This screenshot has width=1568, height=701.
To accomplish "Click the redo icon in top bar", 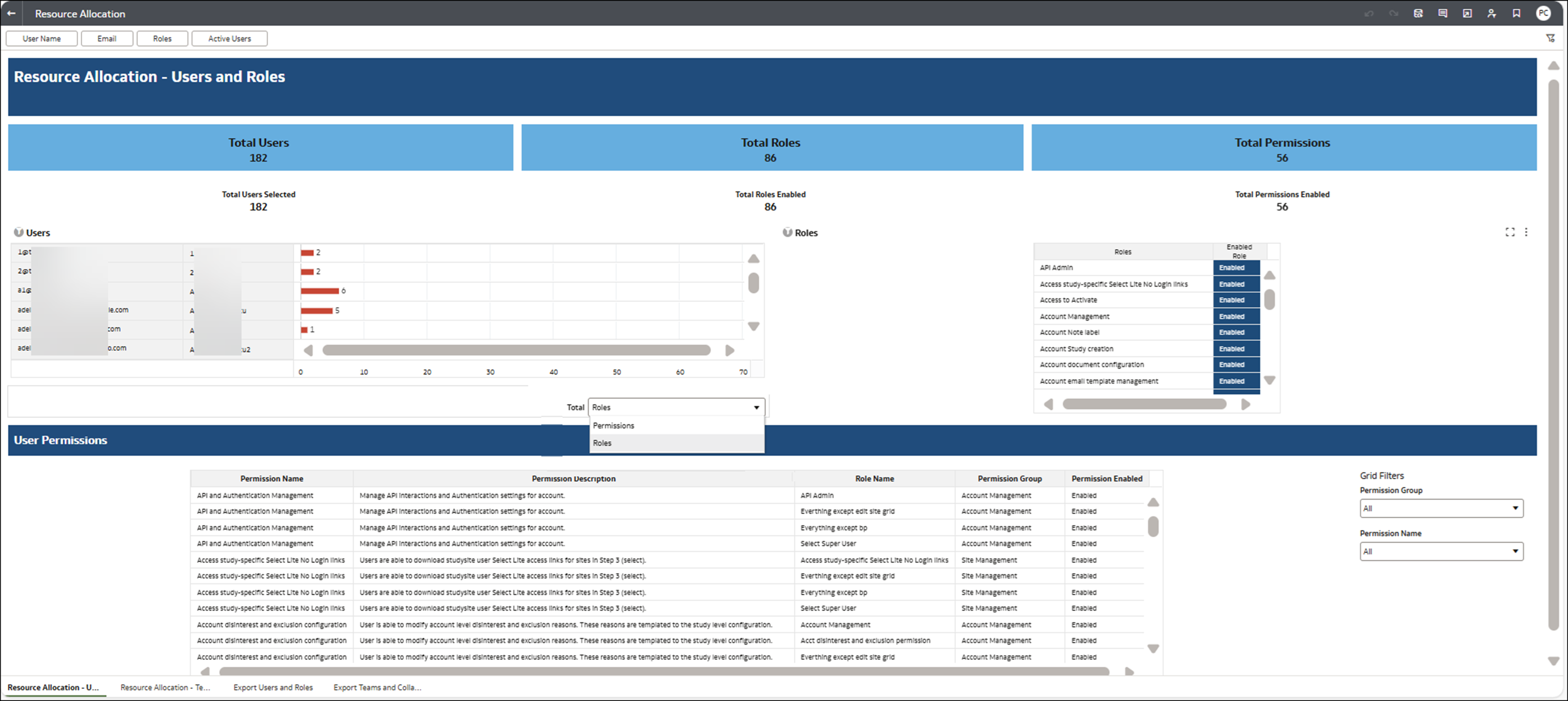I will (1393, 14).
